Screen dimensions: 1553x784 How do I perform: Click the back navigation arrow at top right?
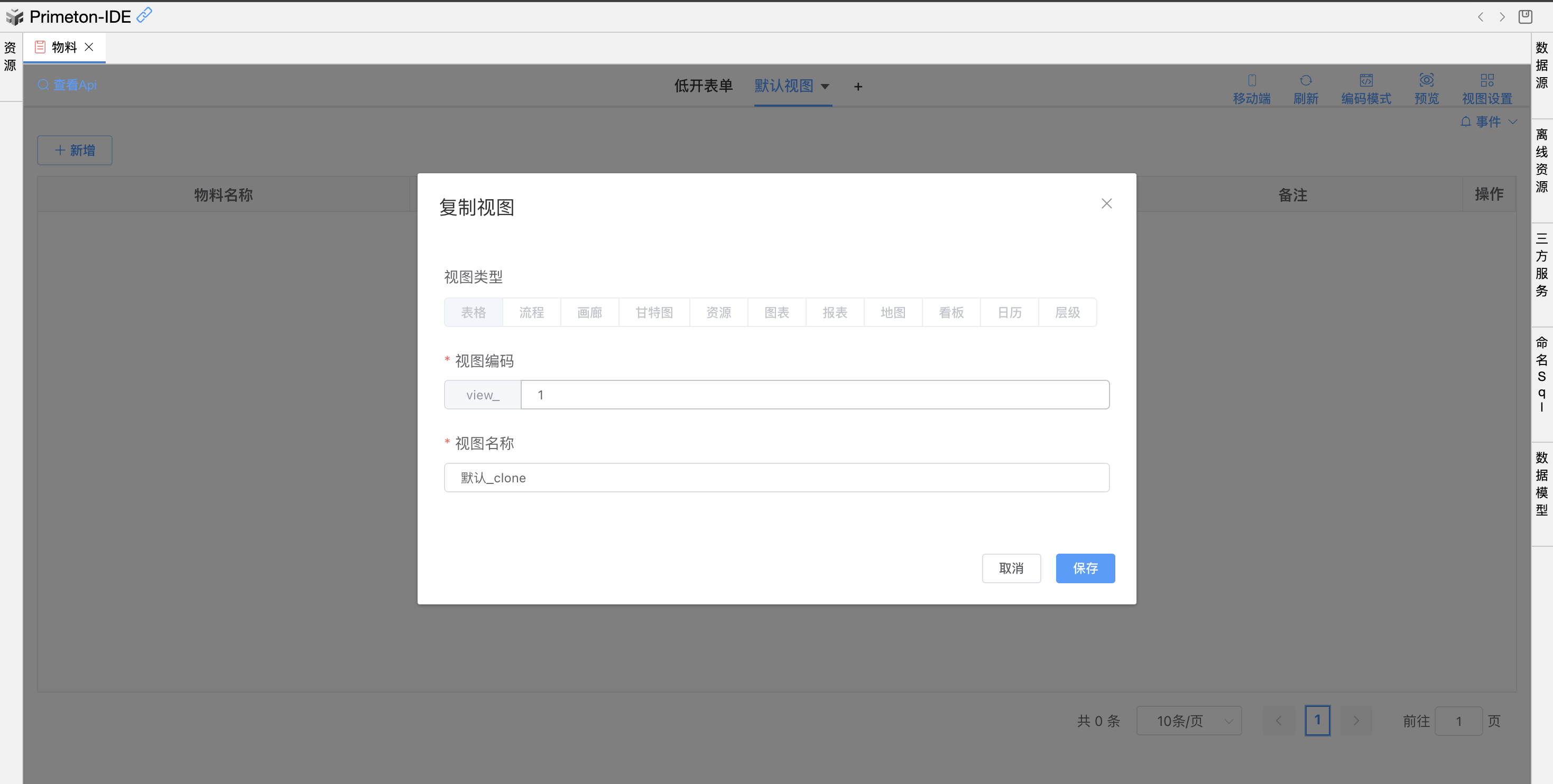(x=1480, y=17)
